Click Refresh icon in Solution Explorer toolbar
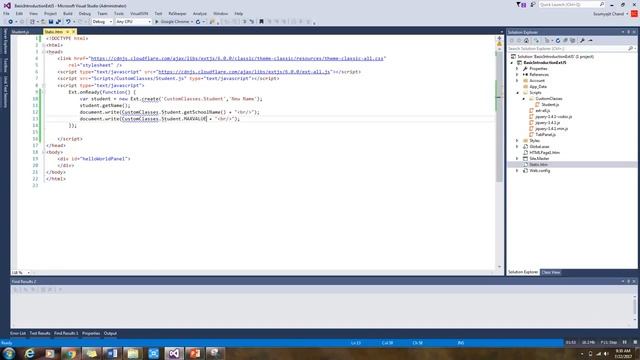The width and height of the screenshot is (640, 360). (x=558, y=40)
